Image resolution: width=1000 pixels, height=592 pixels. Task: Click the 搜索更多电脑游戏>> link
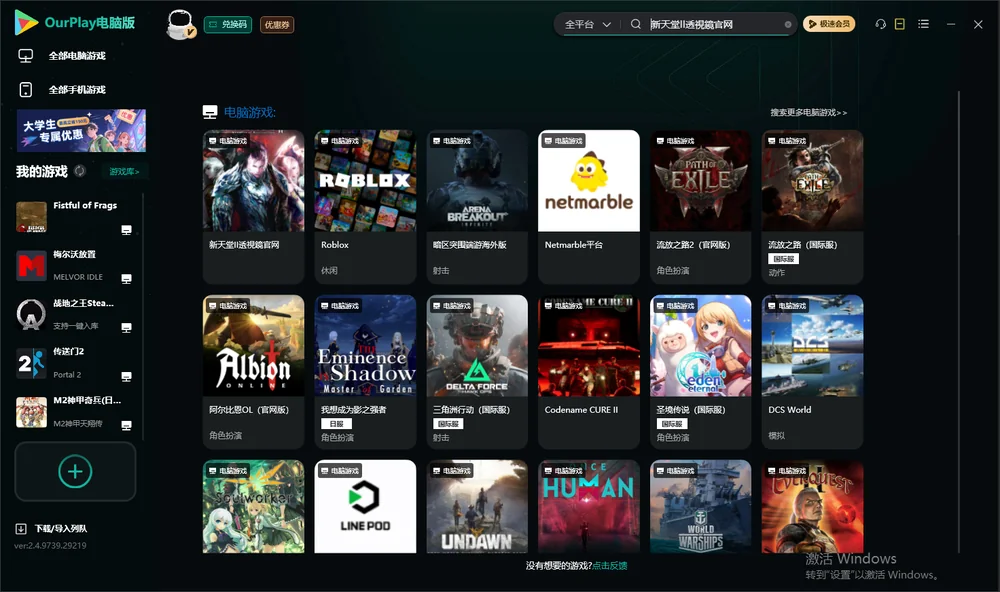coord(809,112)
